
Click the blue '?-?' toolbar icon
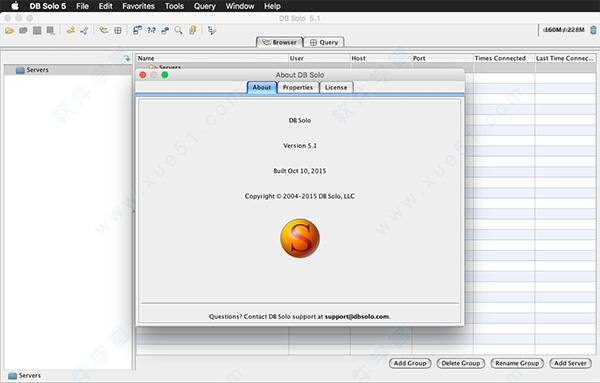coord(151,30)
